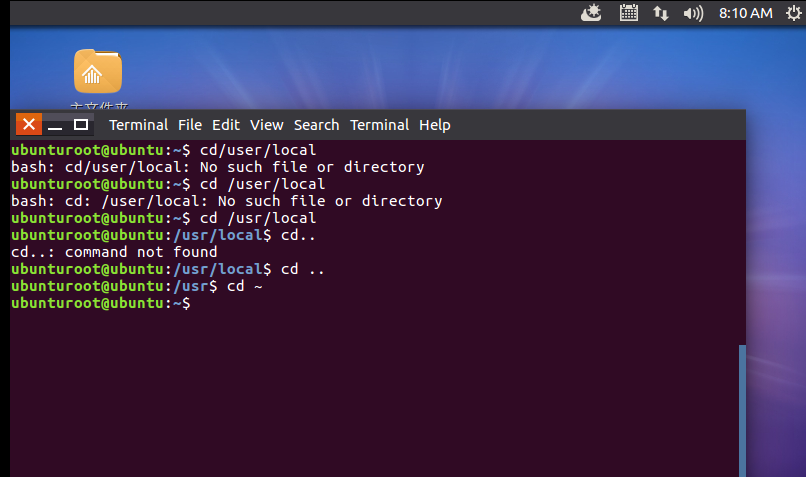Open the weather indicator in top panel
The width and height of the screenshot is (806, 477).
pos(591,13)
